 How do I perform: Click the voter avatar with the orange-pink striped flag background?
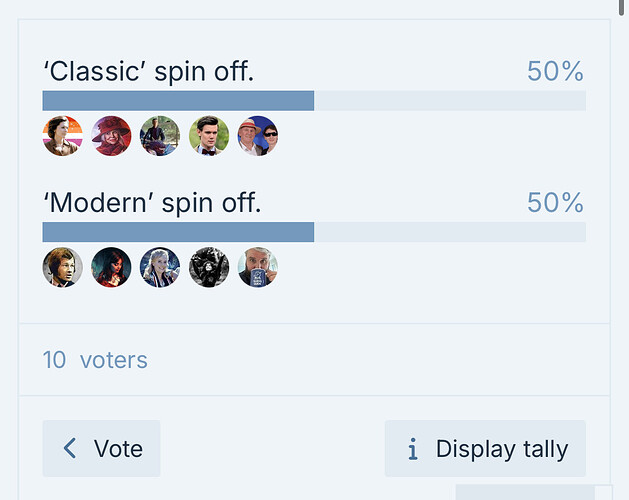63,136
